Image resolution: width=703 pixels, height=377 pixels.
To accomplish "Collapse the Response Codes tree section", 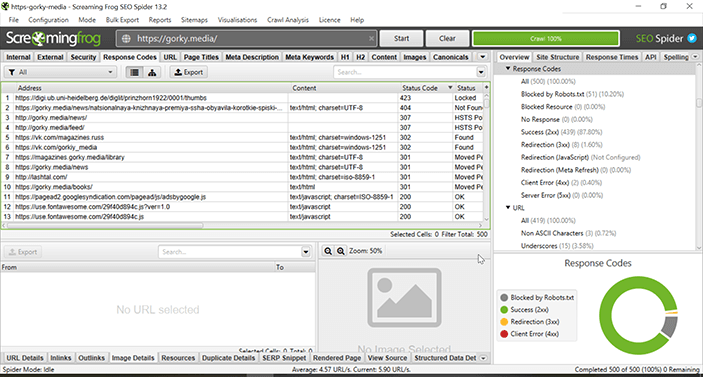I will click(508, 69).
